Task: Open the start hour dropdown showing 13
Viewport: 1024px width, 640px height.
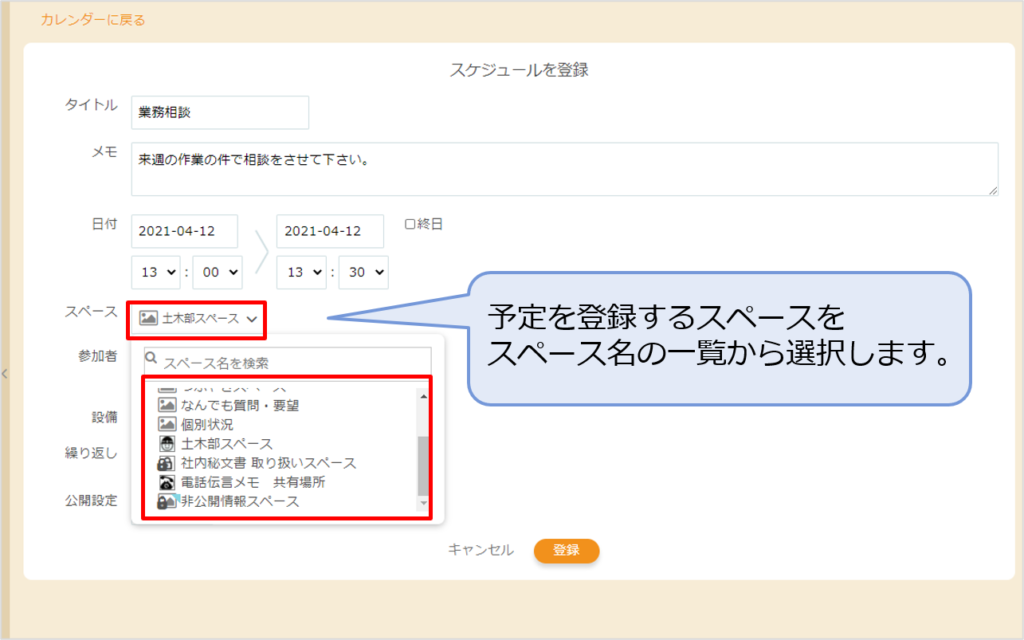Action: point(156,272)
